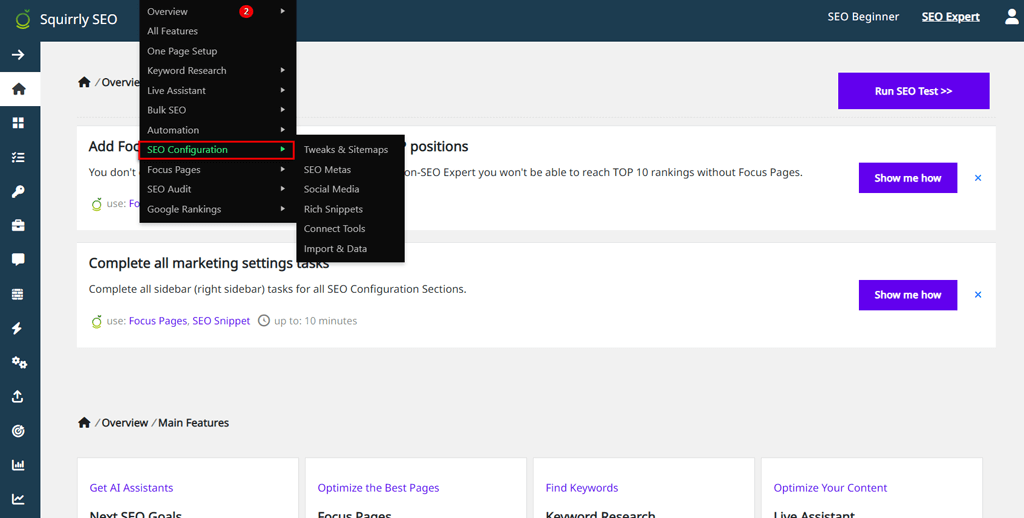Open the table rows (Bulk SEO) sidebar icon
This screenshot has width=1024, height=518.
pos(18,295)
